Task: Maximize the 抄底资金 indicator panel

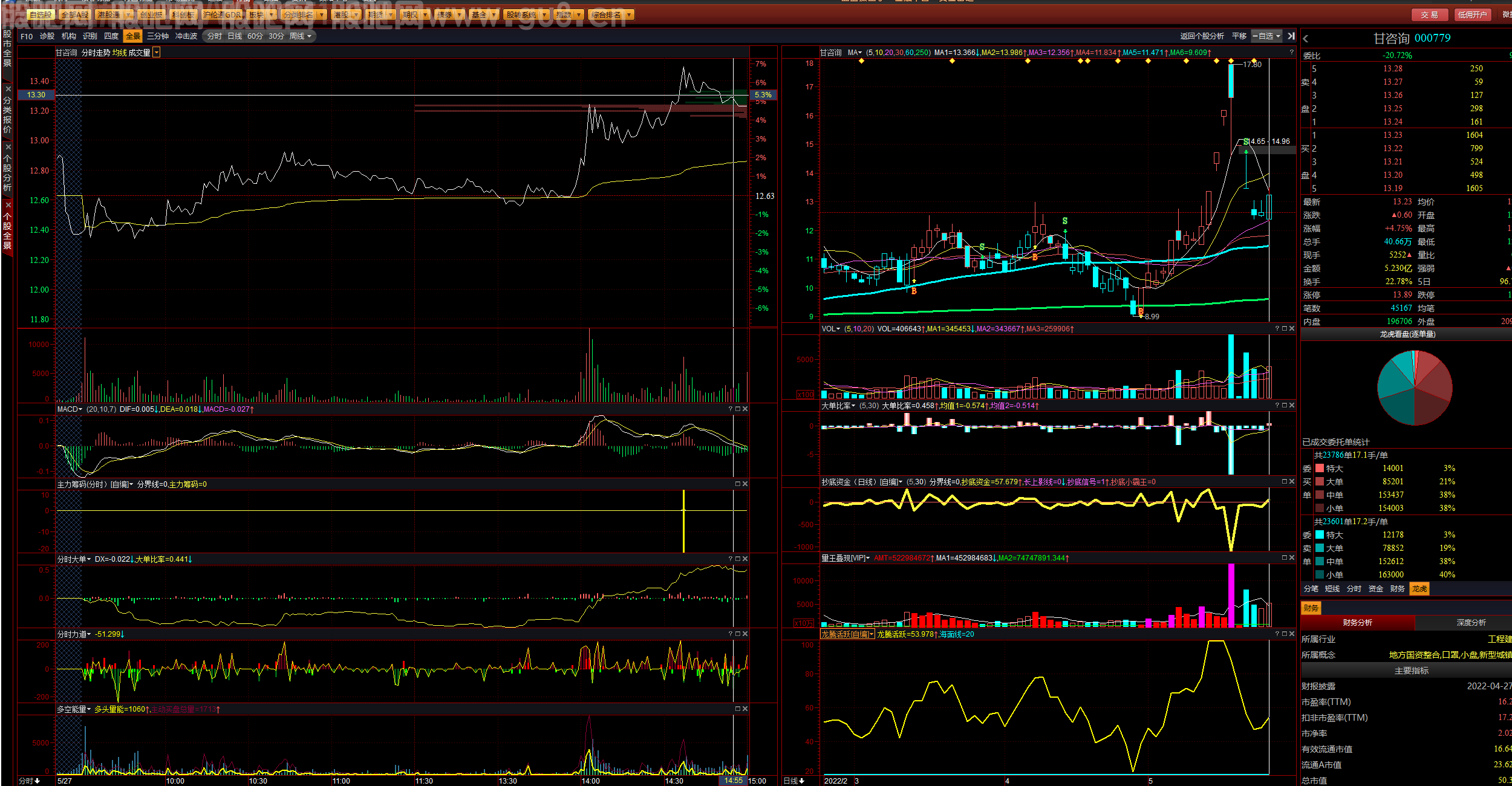Action: [1285, 482]
